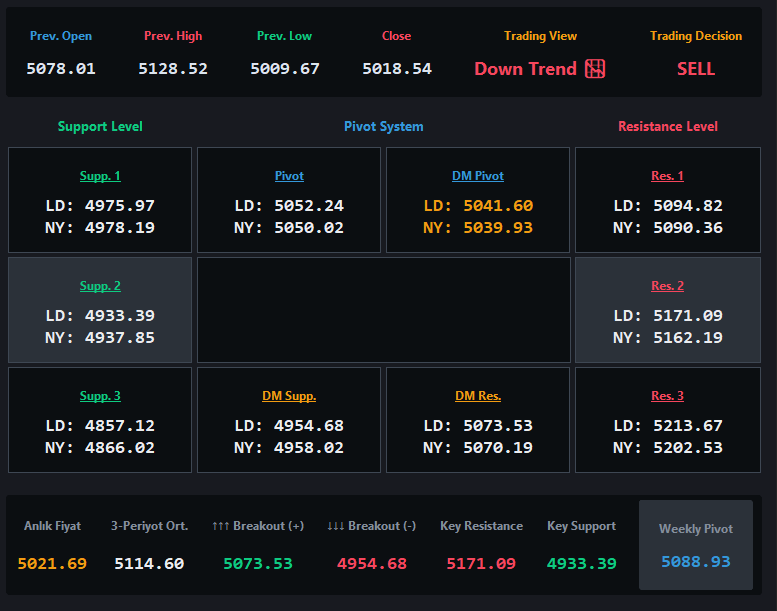Click the Breakout (+) label
This screenshot has width=777, height=611.
point(258,526)
